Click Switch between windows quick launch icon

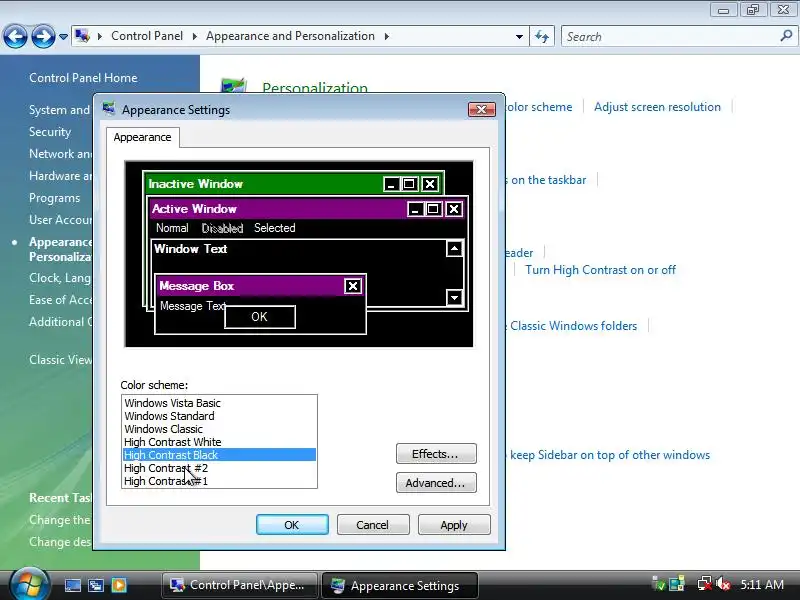tap(96, 585)
